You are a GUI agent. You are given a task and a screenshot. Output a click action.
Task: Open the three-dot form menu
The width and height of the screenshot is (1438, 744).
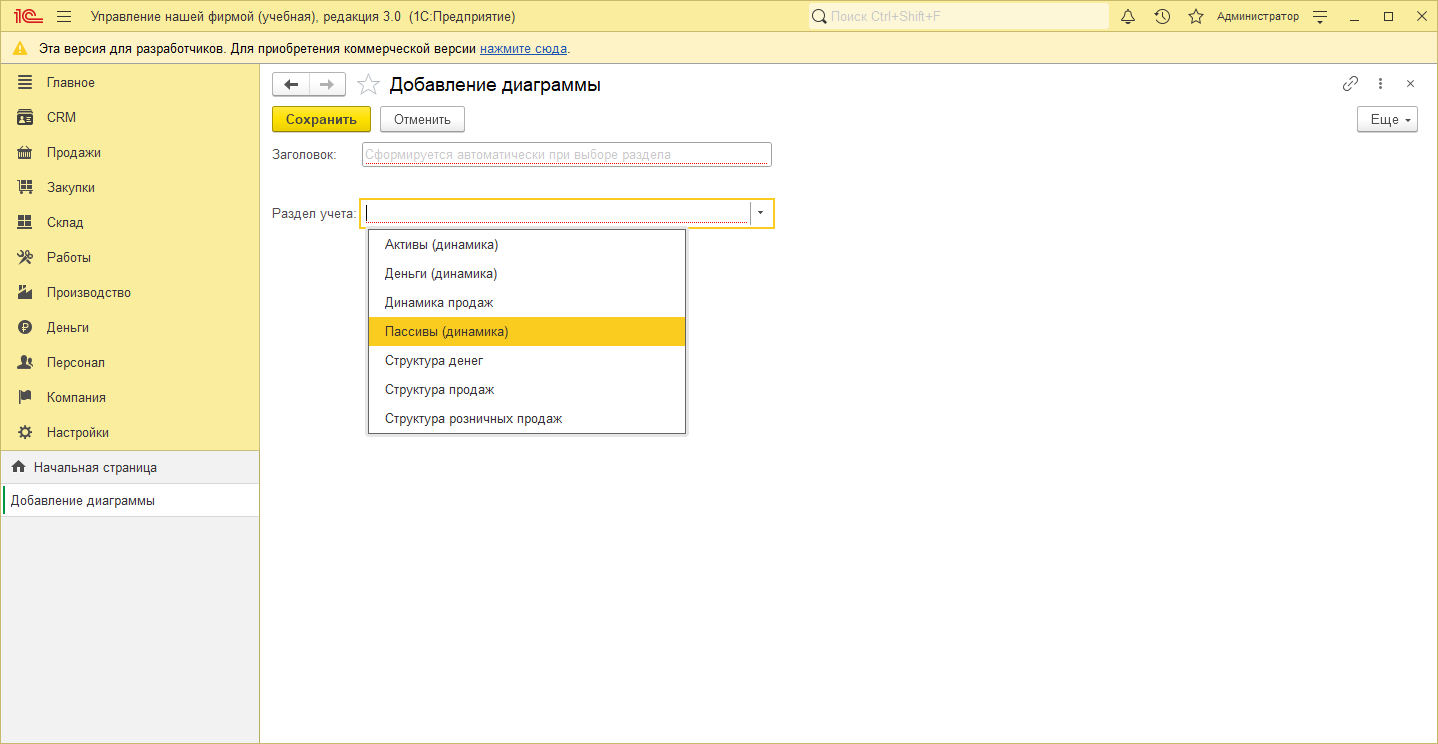tap(1380, 84)
